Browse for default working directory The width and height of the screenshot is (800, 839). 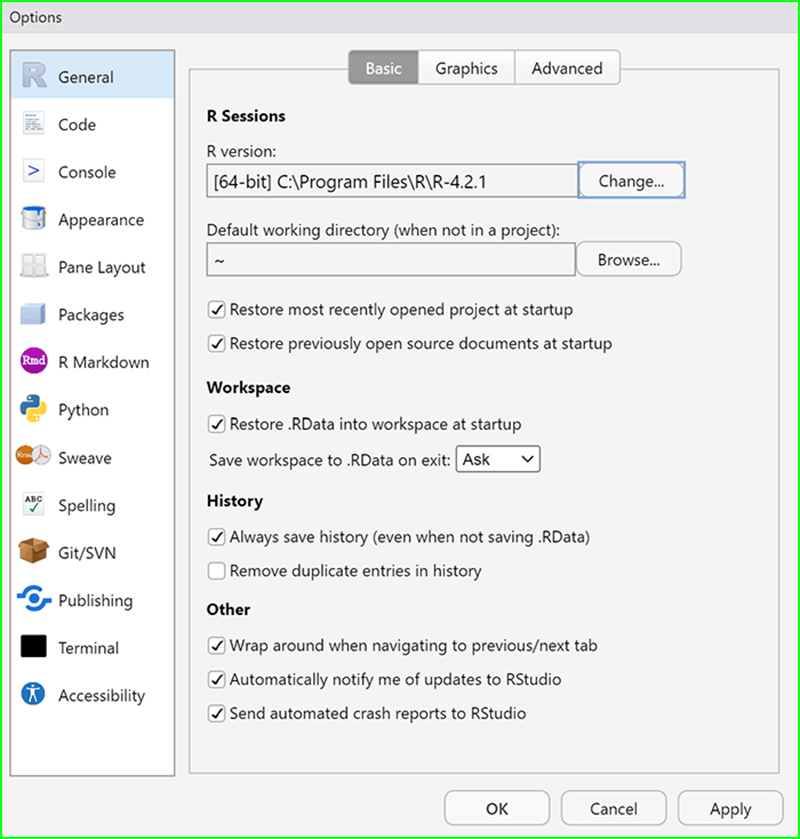pos(629,258)
